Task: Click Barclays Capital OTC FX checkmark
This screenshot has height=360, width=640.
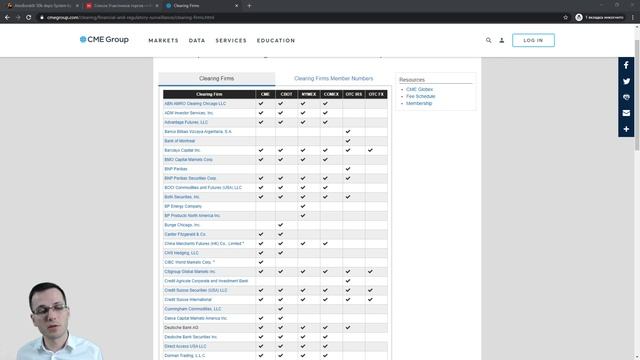Action: coord(370,150)
